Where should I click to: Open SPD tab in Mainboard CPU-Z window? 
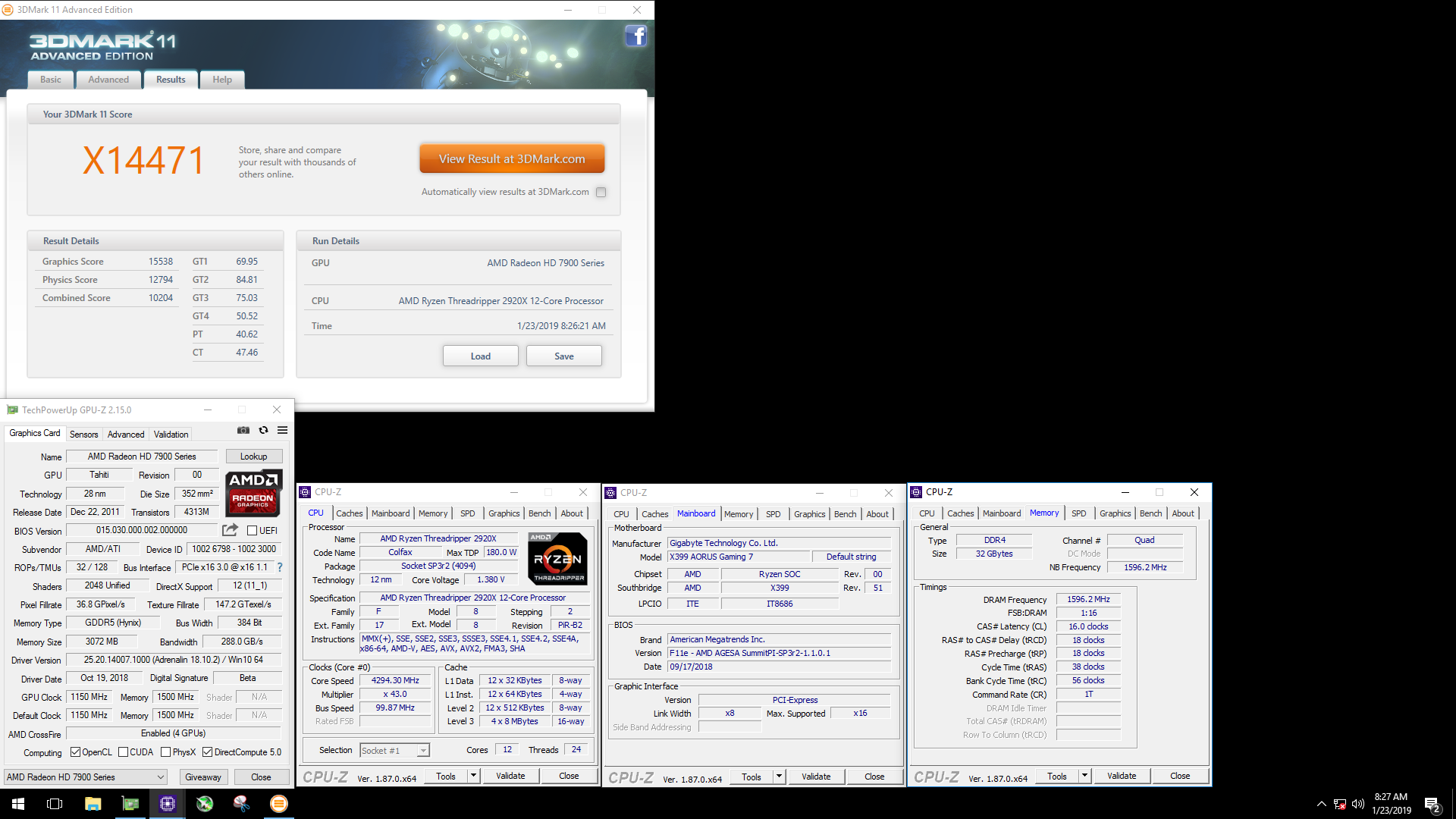[x=773, y=514]
